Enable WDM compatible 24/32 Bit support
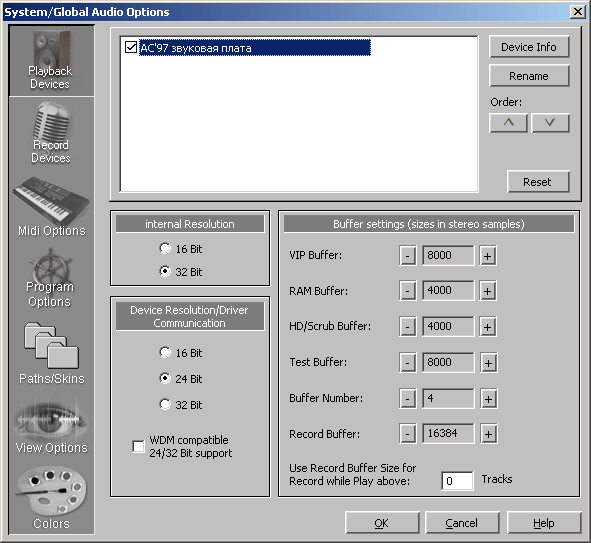 [x=138, y=447]
